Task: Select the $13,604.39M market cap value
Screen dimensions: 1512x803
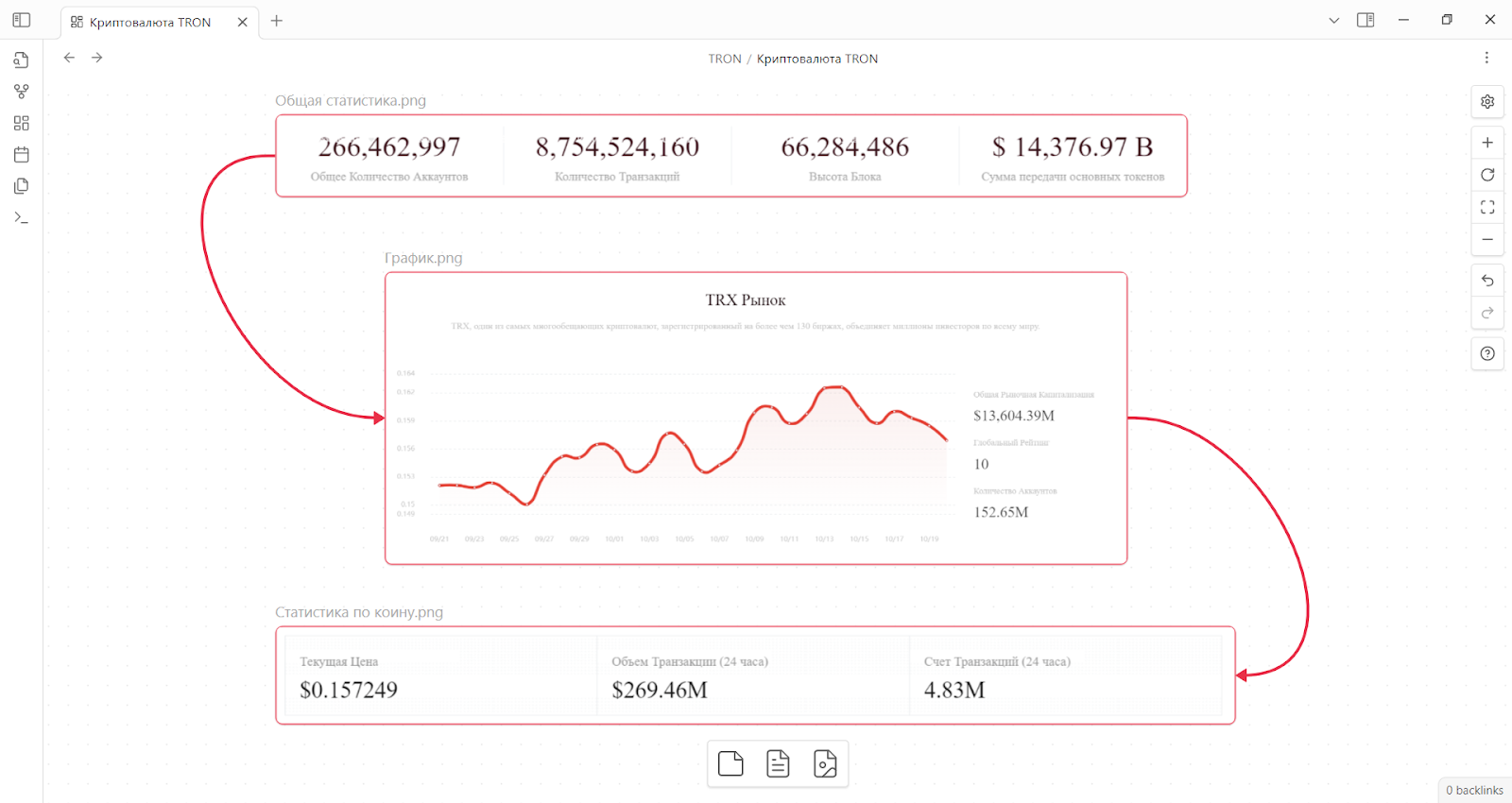Action: tap(1014, 416)
